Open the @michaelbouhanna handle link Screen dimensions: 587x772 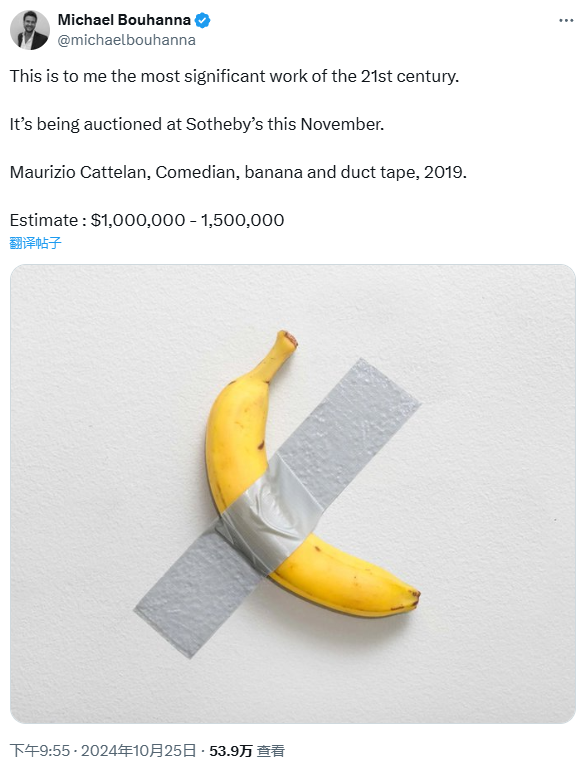click(127, 40)
